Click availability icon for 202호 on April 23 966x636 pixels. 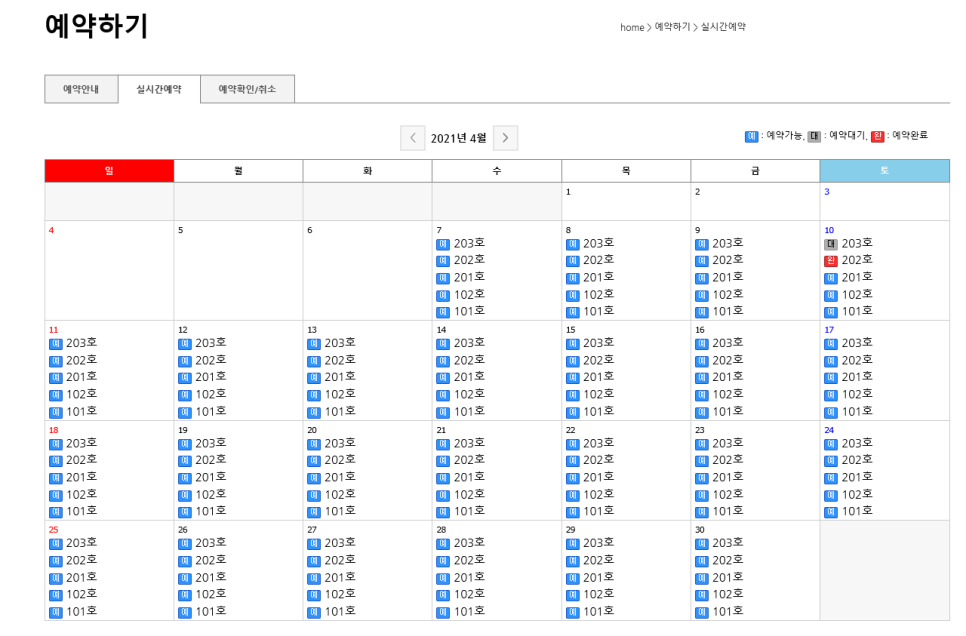click(x=702, y=460)
